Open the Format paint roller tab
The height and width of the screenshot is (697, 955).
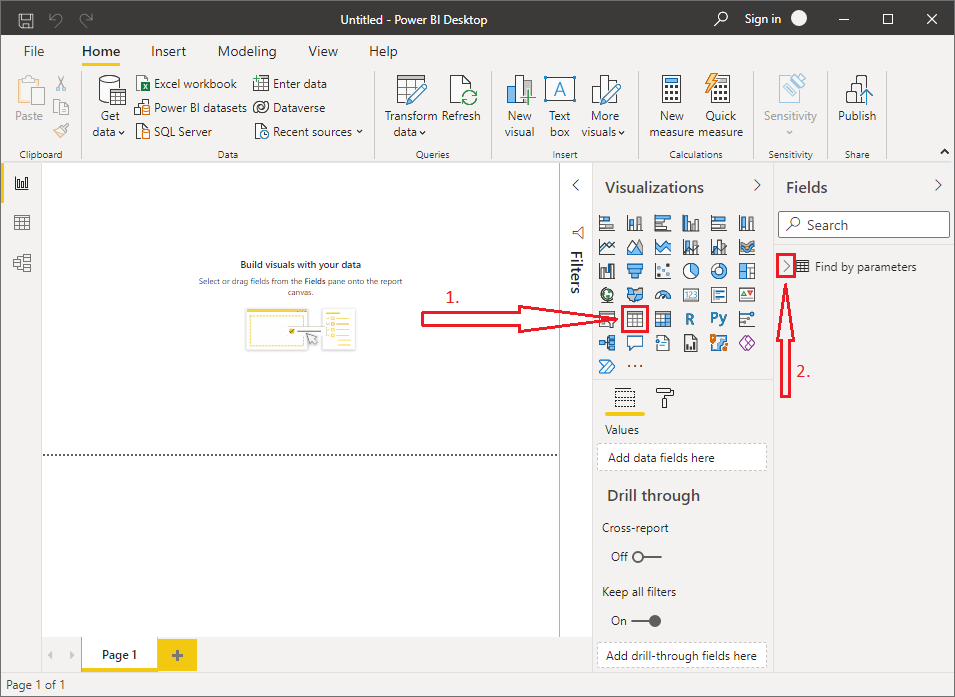coord(664,397)
